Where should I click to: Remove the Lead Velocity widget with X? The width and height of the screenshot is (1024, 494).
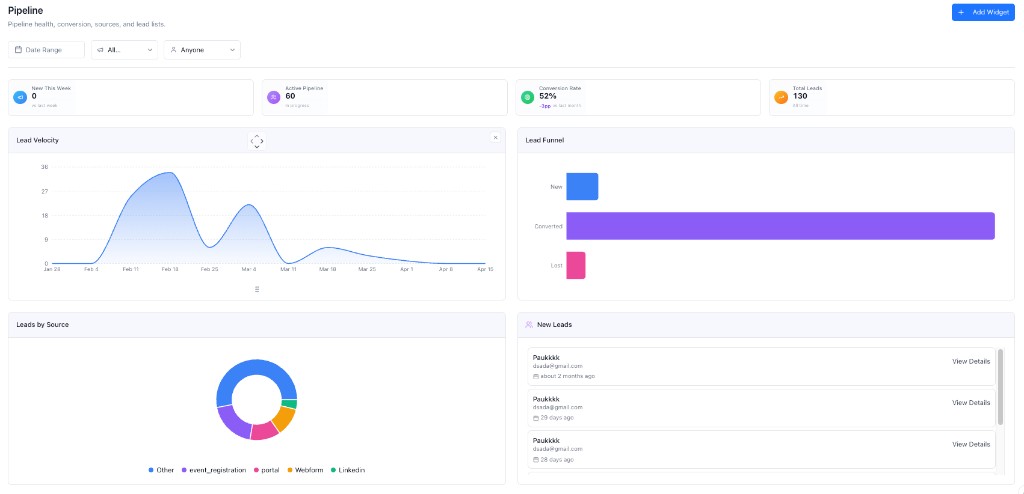[495, 137]
